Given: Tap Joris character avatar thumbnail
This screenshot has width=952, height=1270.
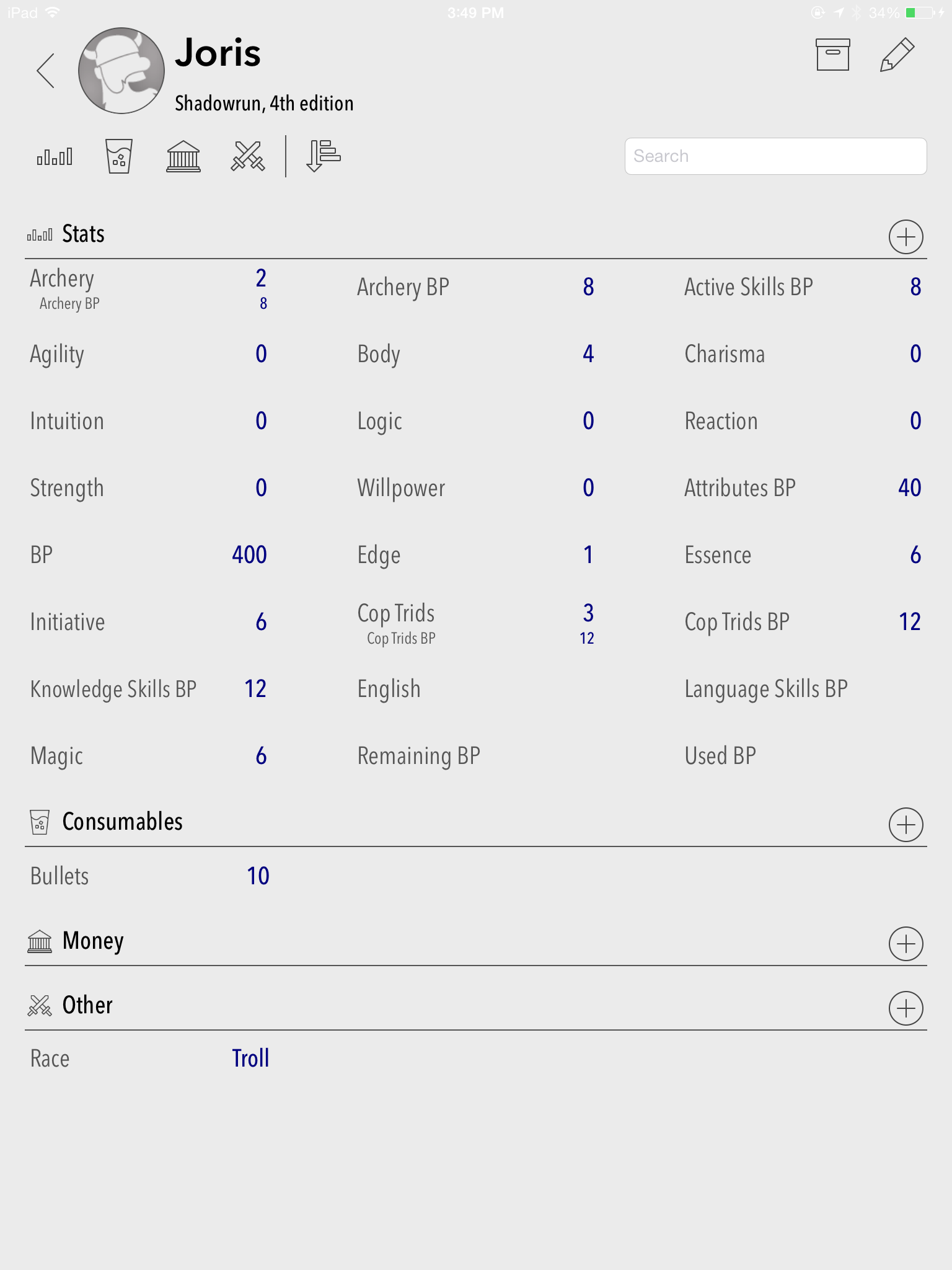Looking at the screenshot, I should pyautogui.click(x=121, y=71).
